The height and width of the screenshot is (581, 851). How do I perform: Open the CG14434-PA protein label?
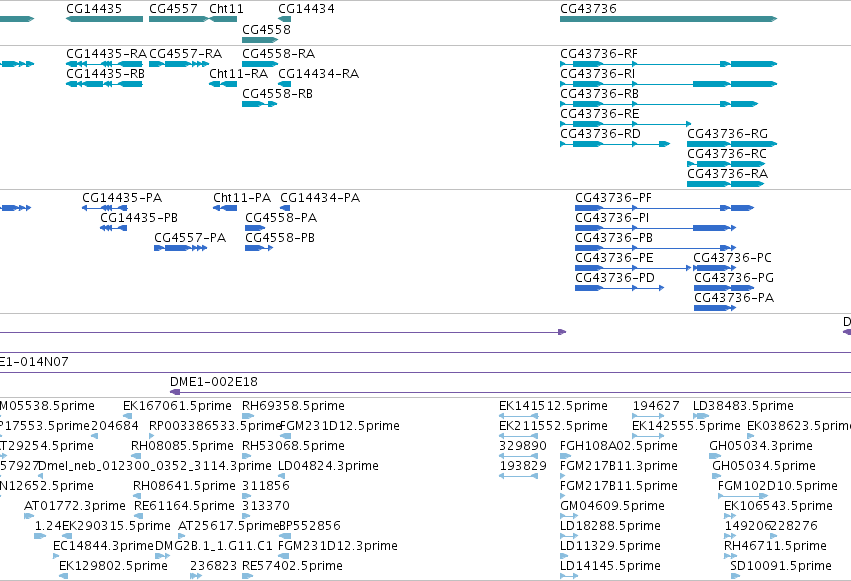click(x=320, y=198)
